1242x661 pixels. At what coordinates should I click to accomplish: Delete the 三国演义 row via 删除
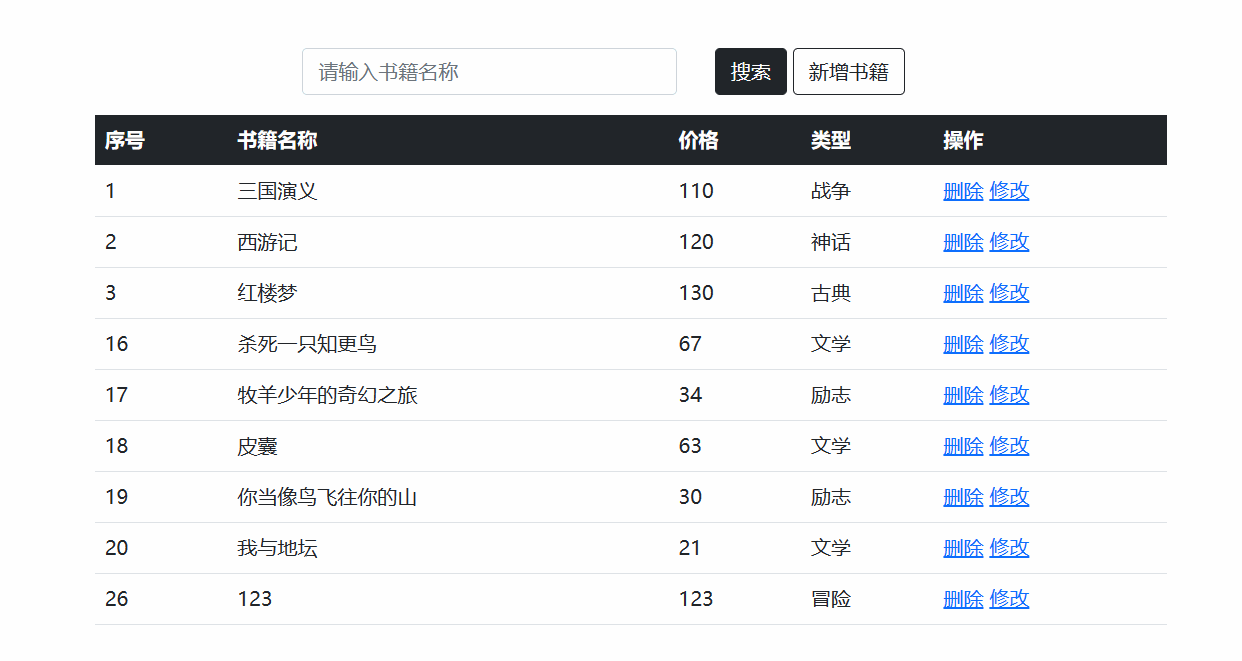[963, 191]
